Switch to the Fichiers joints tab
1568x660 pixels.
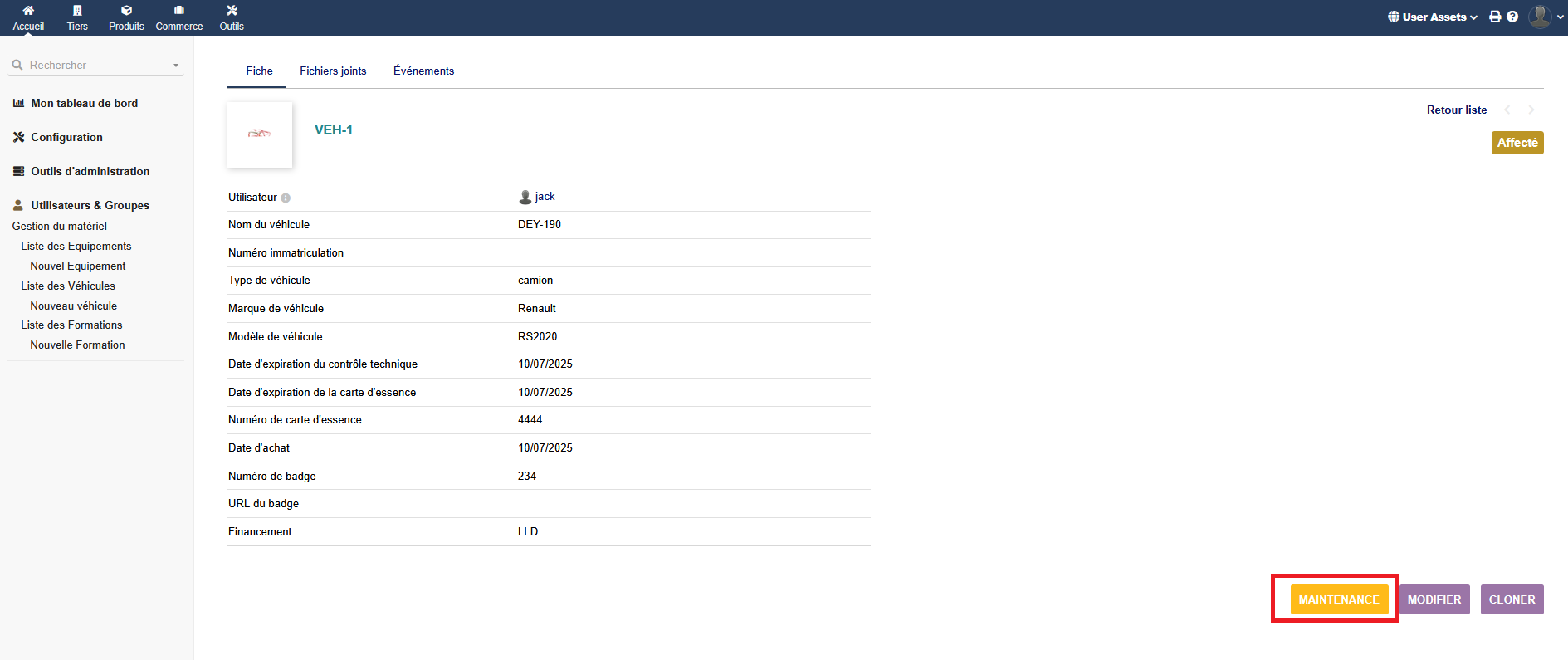(x=333, y=71)
